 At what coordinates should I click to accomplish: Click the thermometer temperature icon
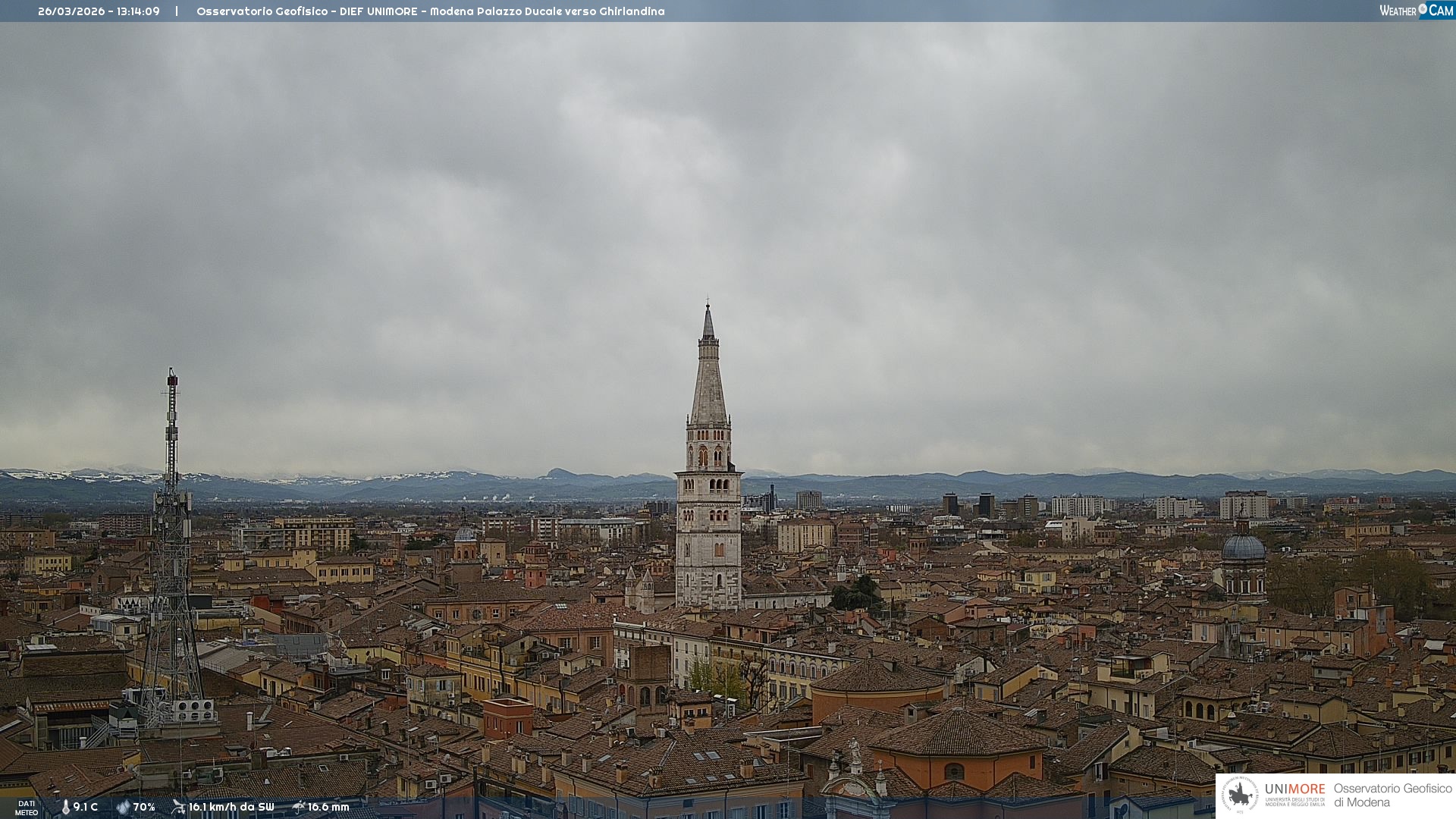66,807
